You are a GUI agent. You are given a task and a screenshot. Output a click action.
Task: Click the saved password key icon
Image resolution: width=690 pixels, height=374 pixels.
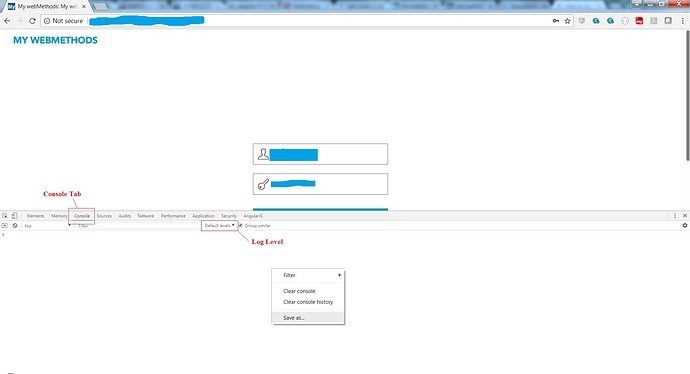tap(556, 21)
